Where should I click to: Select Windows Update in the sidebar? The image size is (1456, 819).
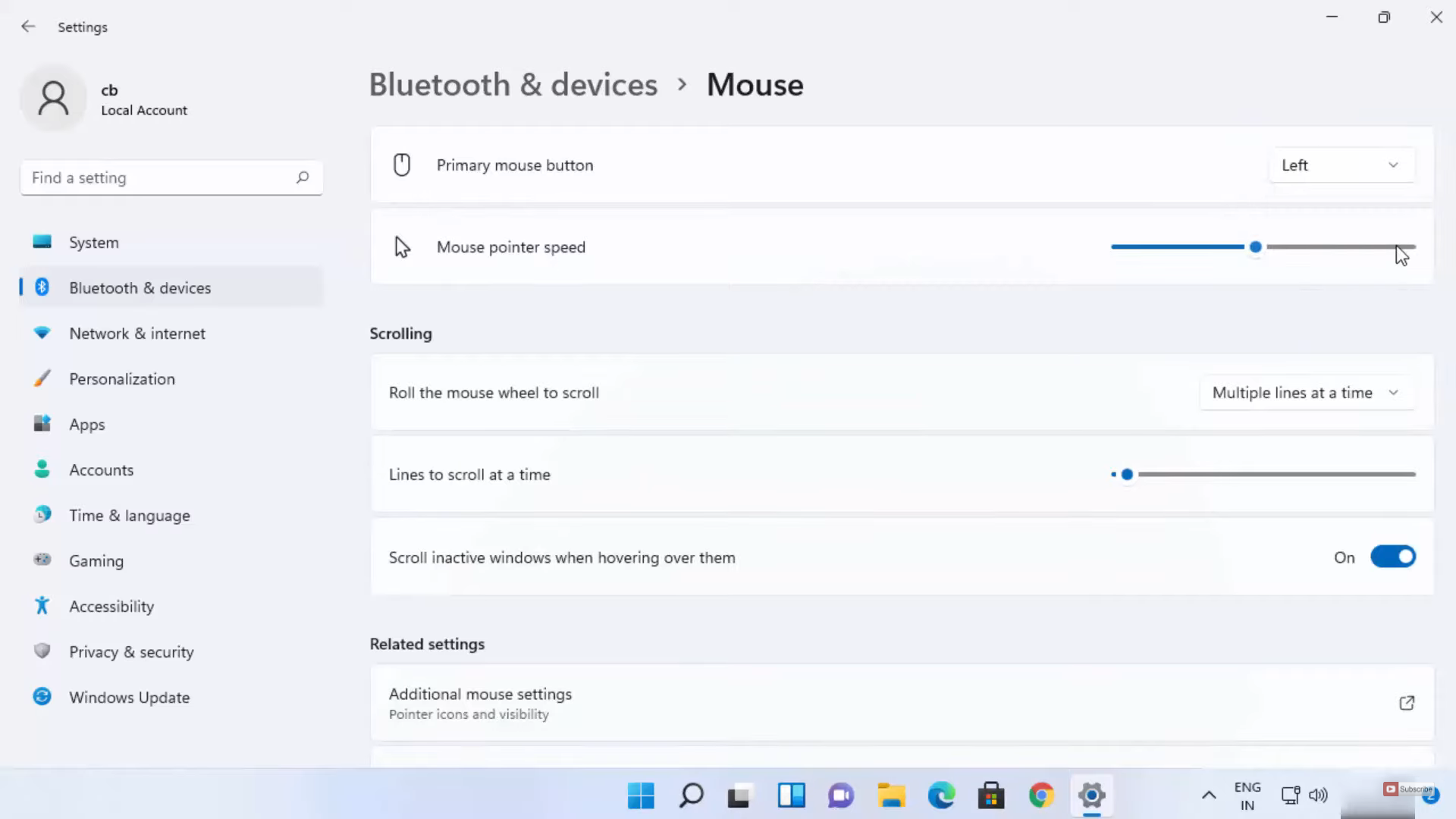129,698
